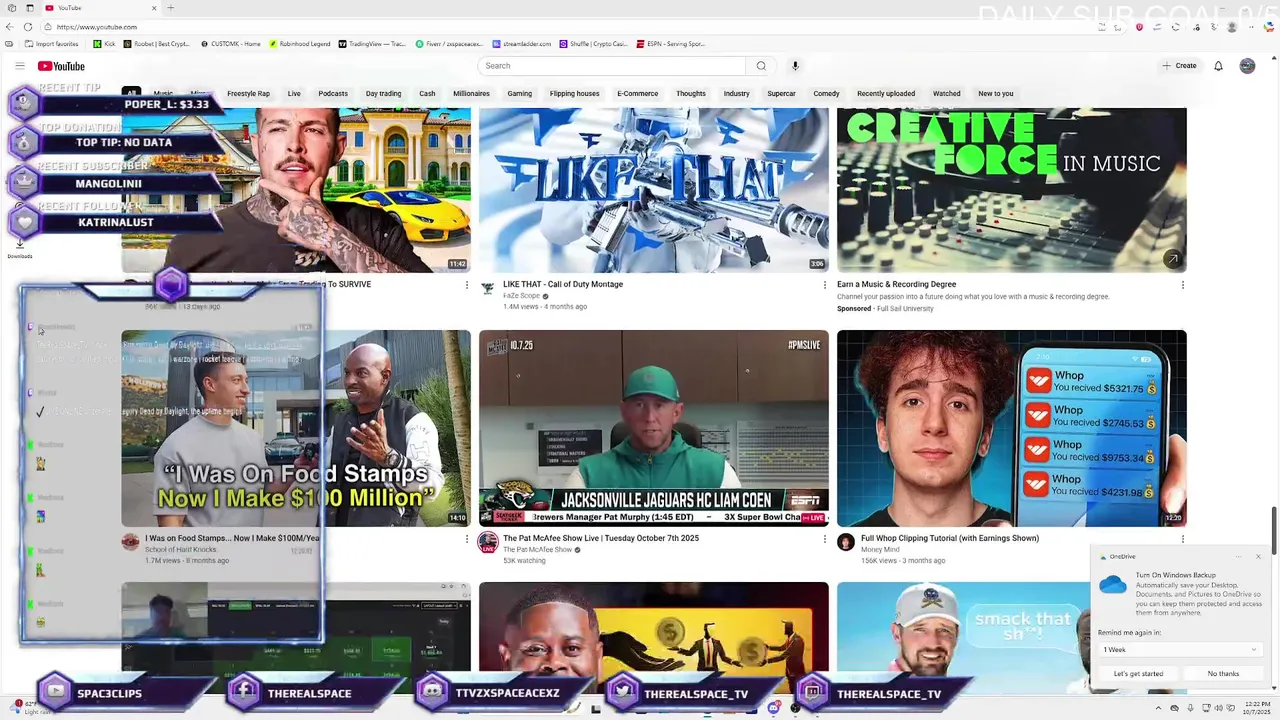Viewport: 1280px width, 720px height.
Task: Click the FaZe Scope channel avatar
Action: pos(487,289)
